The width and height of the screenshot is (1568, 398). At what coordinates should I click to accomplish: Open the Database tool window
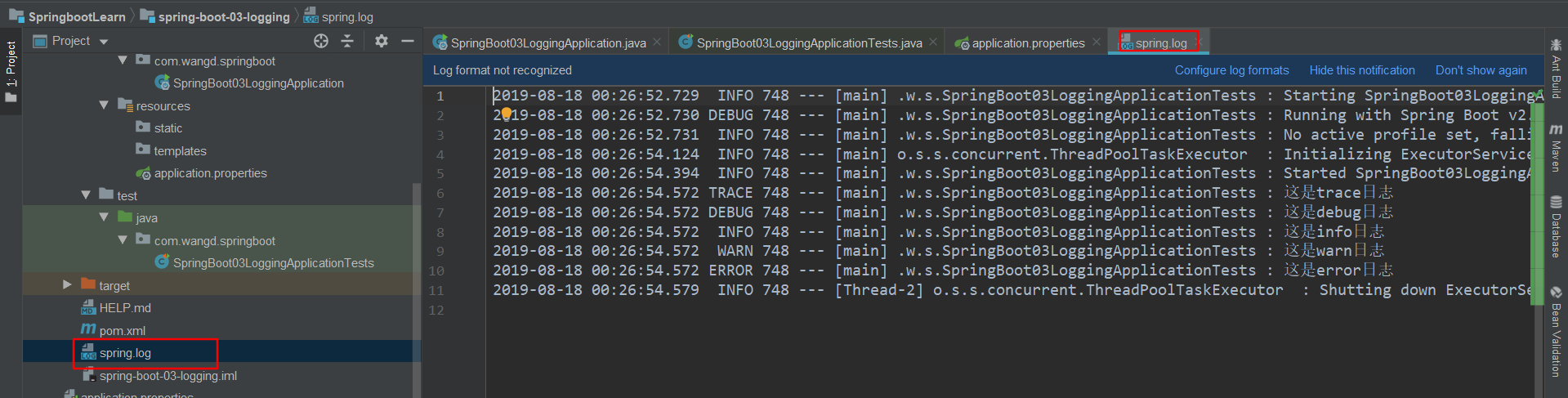coord(1556,226)
